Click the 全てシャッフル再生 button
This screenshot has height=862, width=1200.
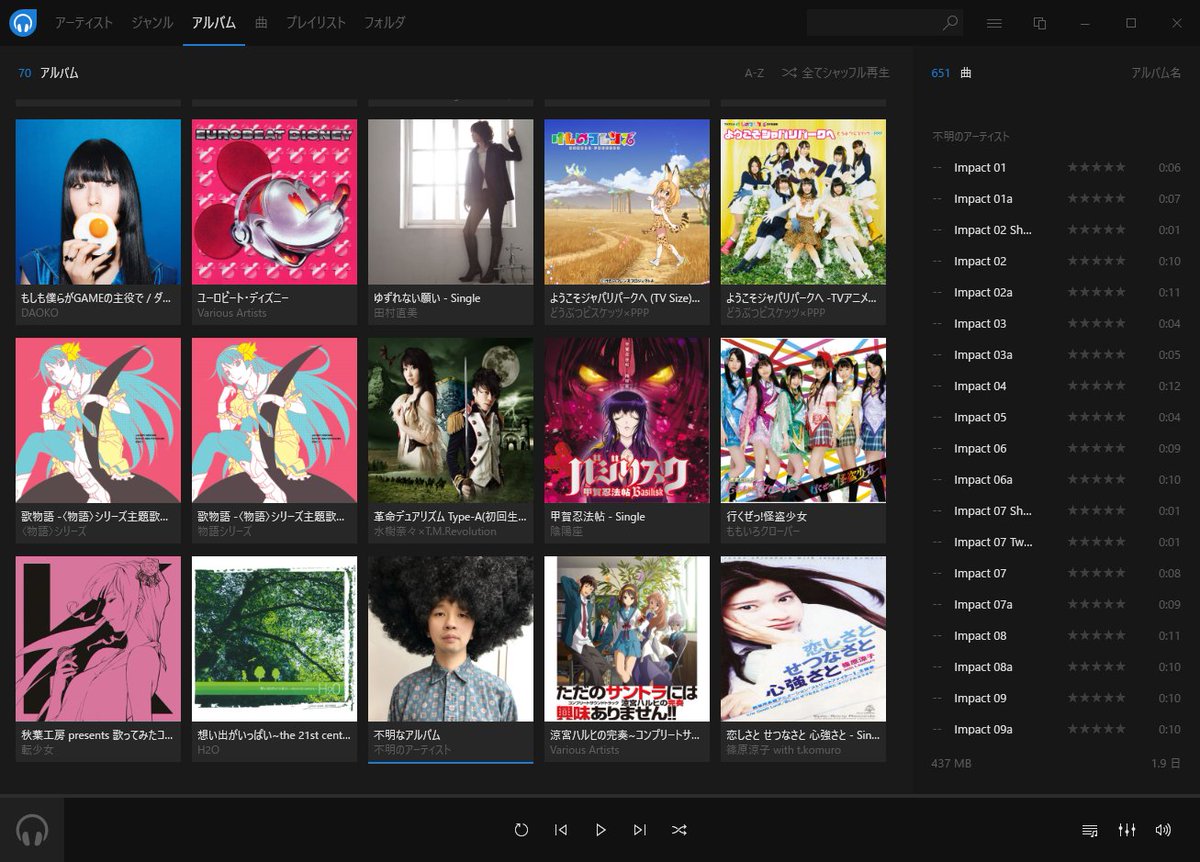tap(835, 73)
